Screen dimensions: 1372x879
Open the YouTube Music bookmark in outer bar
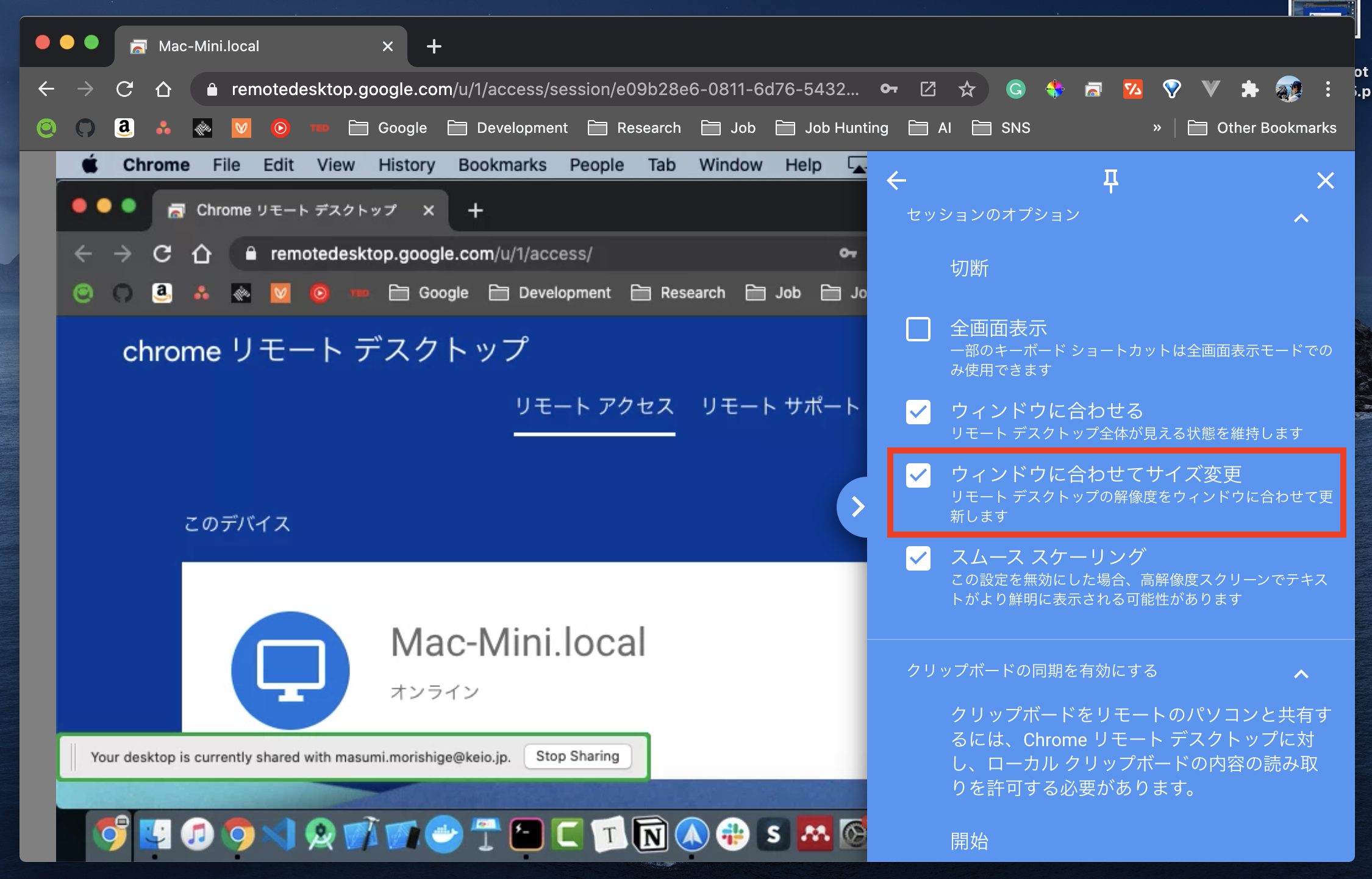pyautogui.click(x=280, y=128)
